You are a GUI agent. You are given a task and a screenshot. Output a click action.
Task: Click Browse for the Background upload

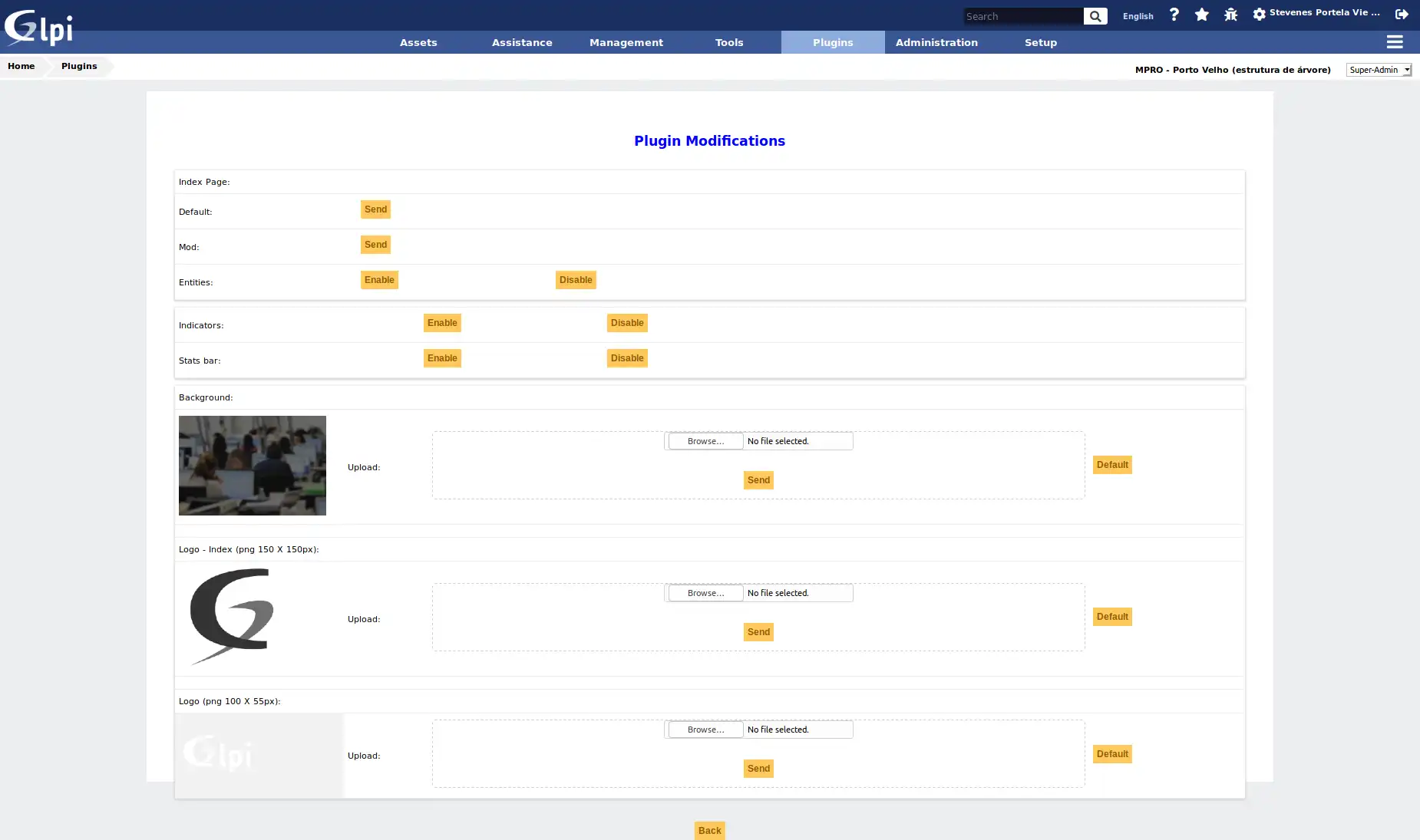(x=704, y=441)
